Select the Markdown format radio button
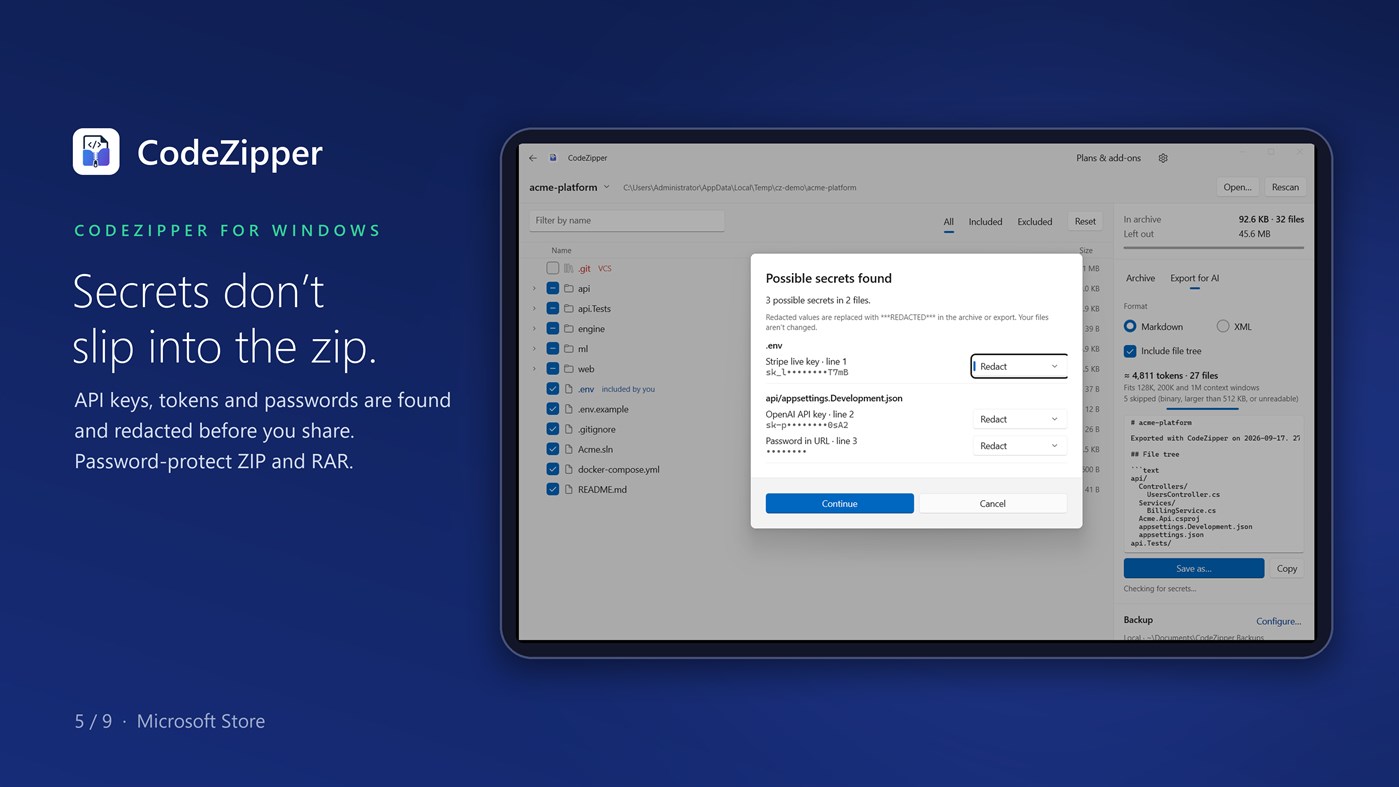The height and width of the screenshot is (787, 1399). (x=1130, y=327)
